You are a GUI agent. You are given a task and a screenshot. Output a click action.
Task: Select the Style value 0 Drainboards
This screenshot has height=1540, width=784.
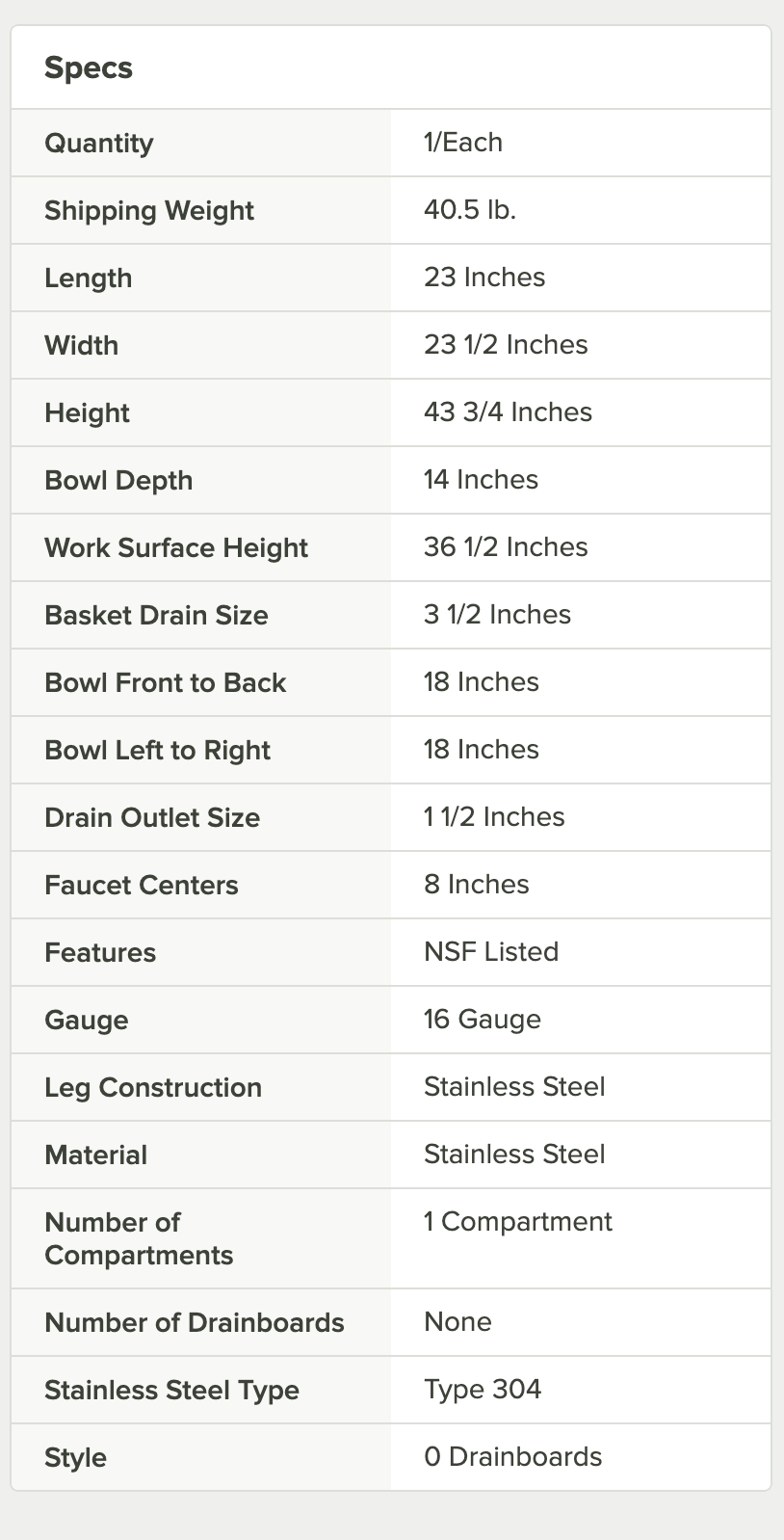click(513, 1457)
